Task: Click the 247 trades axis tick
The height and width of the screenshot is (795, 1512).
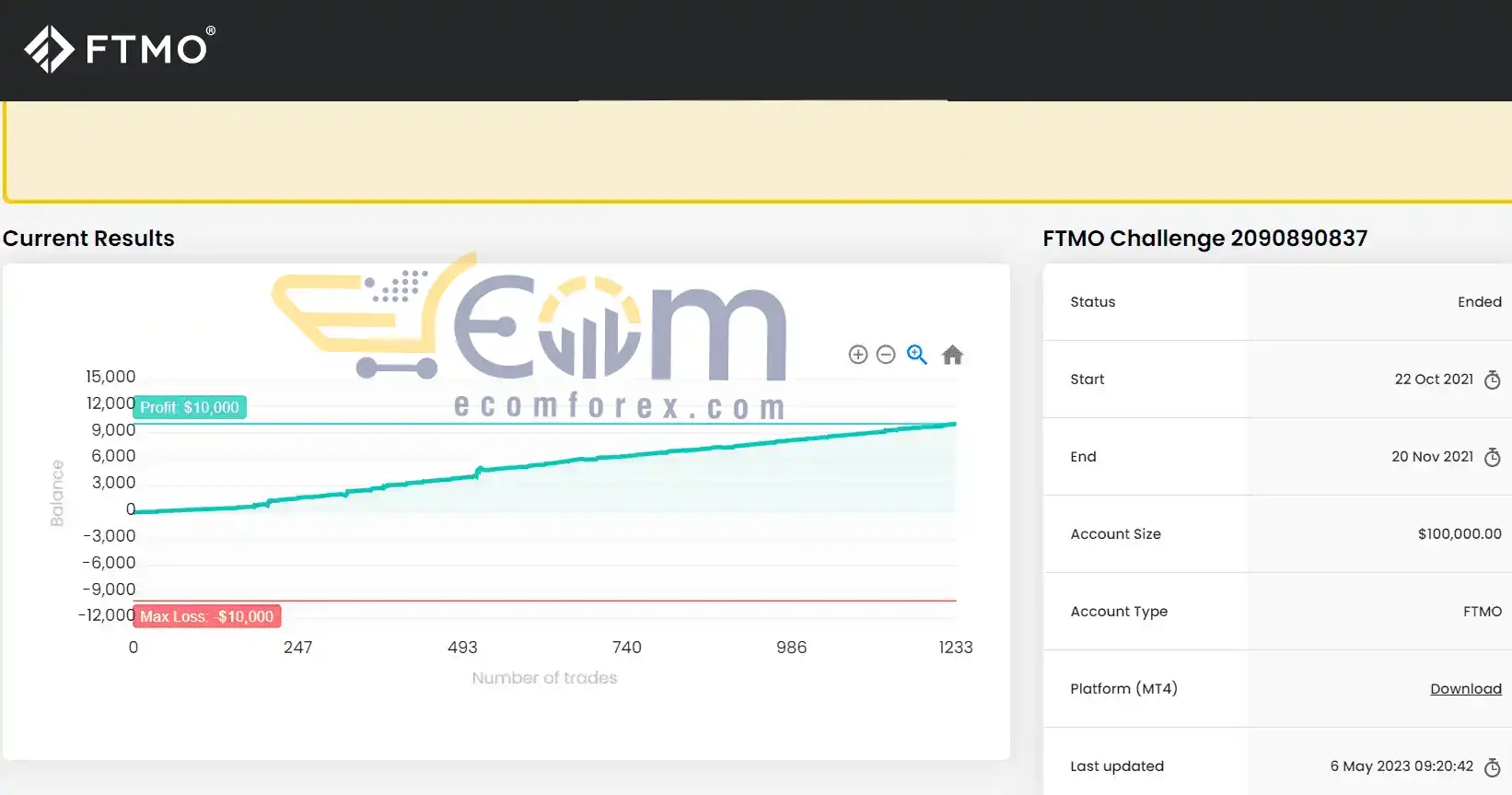Action: pos(298,648)
